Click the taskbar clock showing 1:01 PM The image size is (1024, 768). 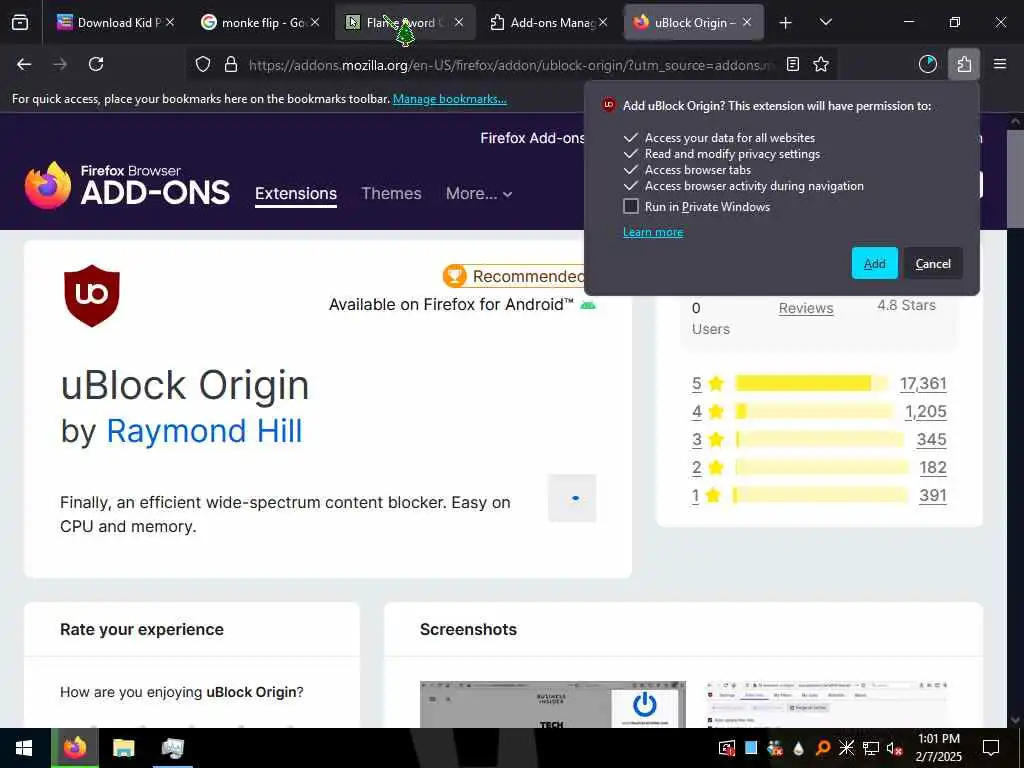click(938, 748)
